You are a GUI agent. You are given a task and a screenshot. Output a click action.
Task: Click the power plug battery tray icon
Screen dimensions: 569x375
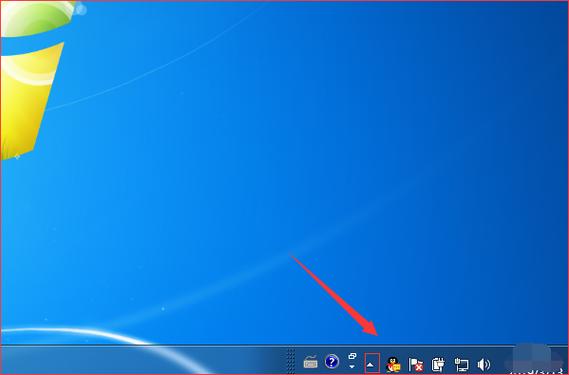(438, 364)
